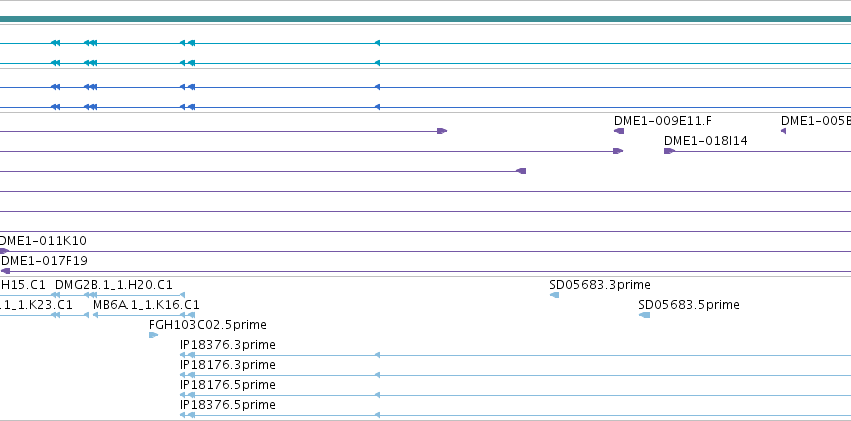Click the DME1-018I14 feature label
The image size is (851, 421).
(706, 141)
